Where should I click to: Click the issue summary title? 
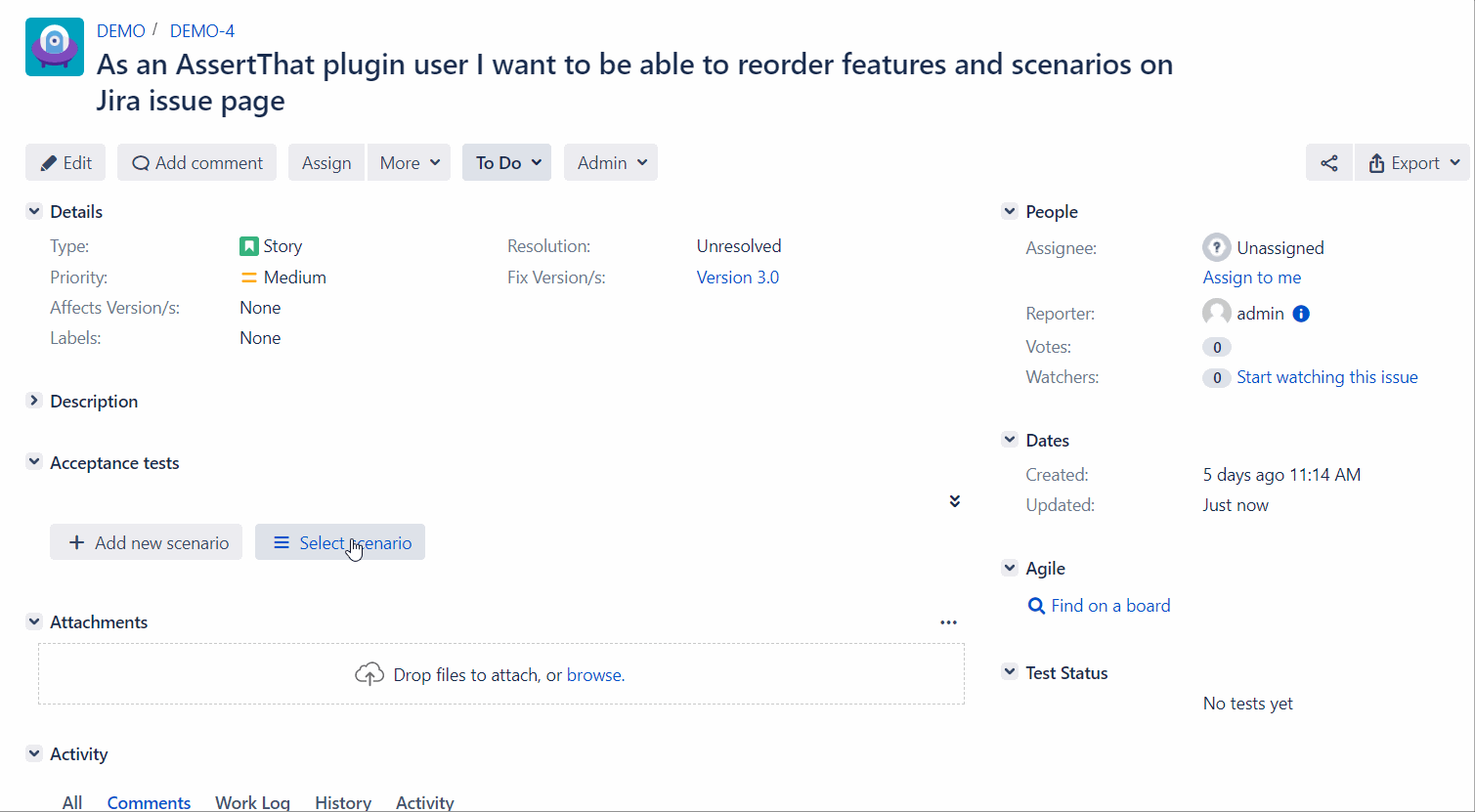634,82
